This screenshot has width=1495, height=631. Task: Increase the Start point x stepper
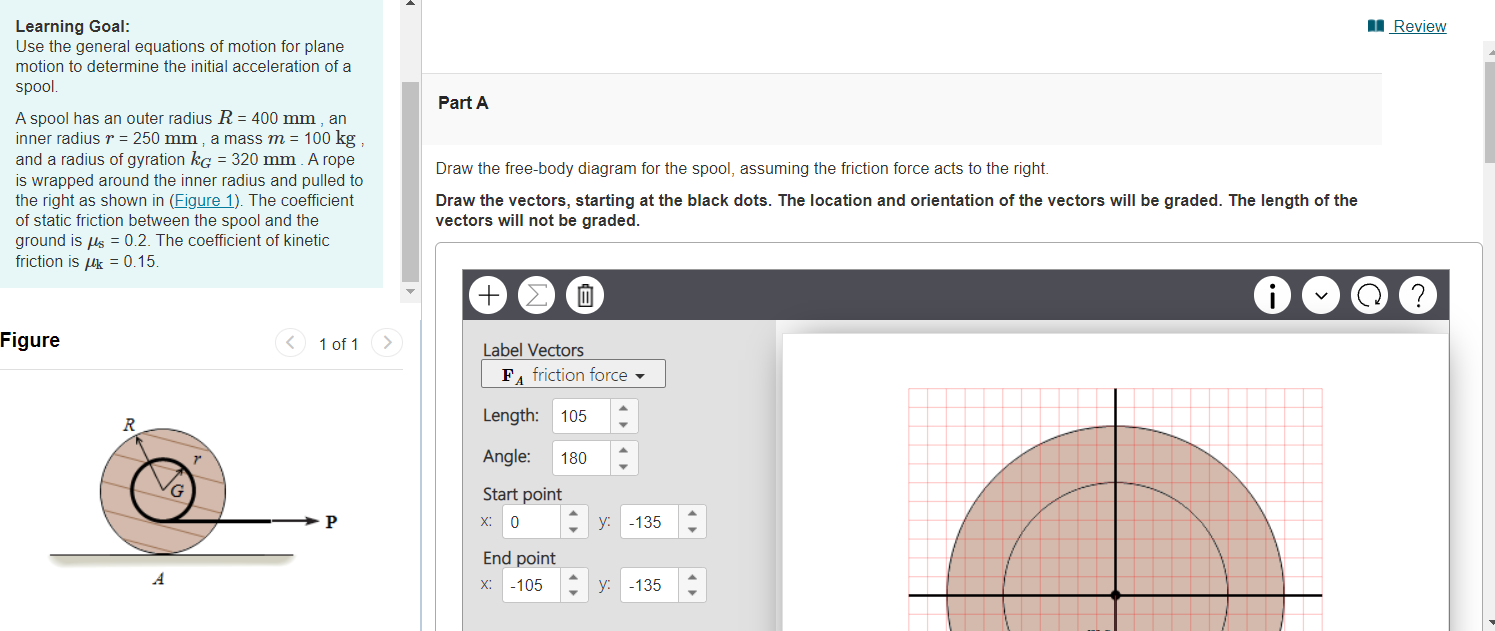[573, 515]
